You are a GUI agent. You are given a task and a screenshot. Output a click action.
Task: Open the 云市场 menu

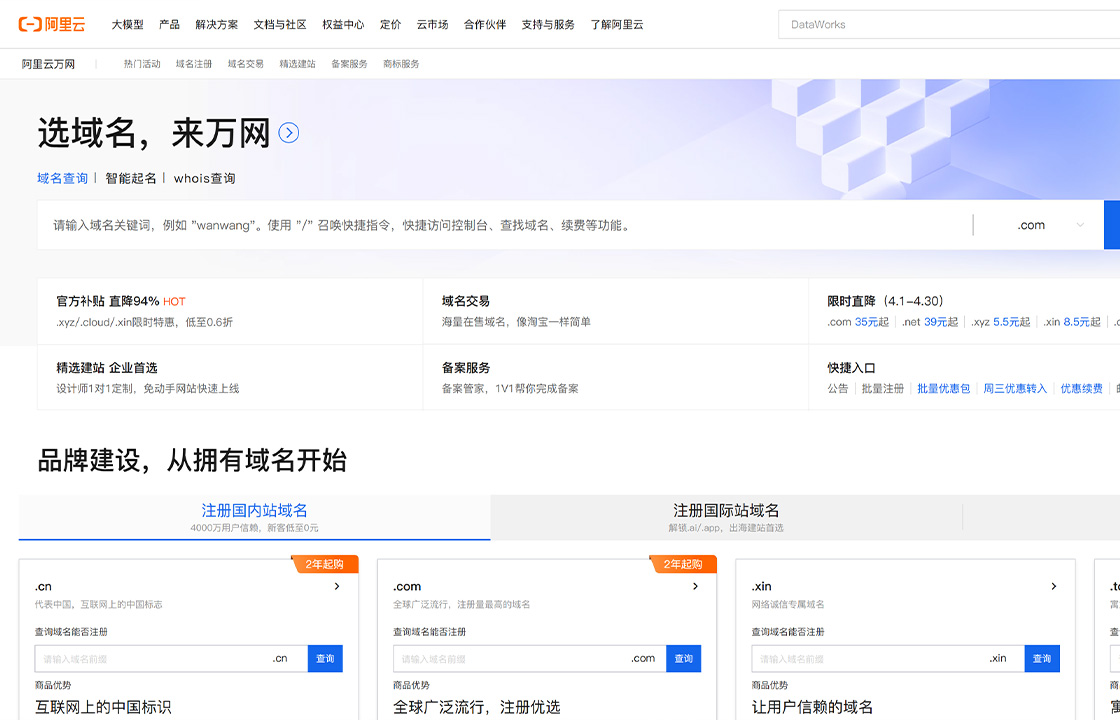433,24
